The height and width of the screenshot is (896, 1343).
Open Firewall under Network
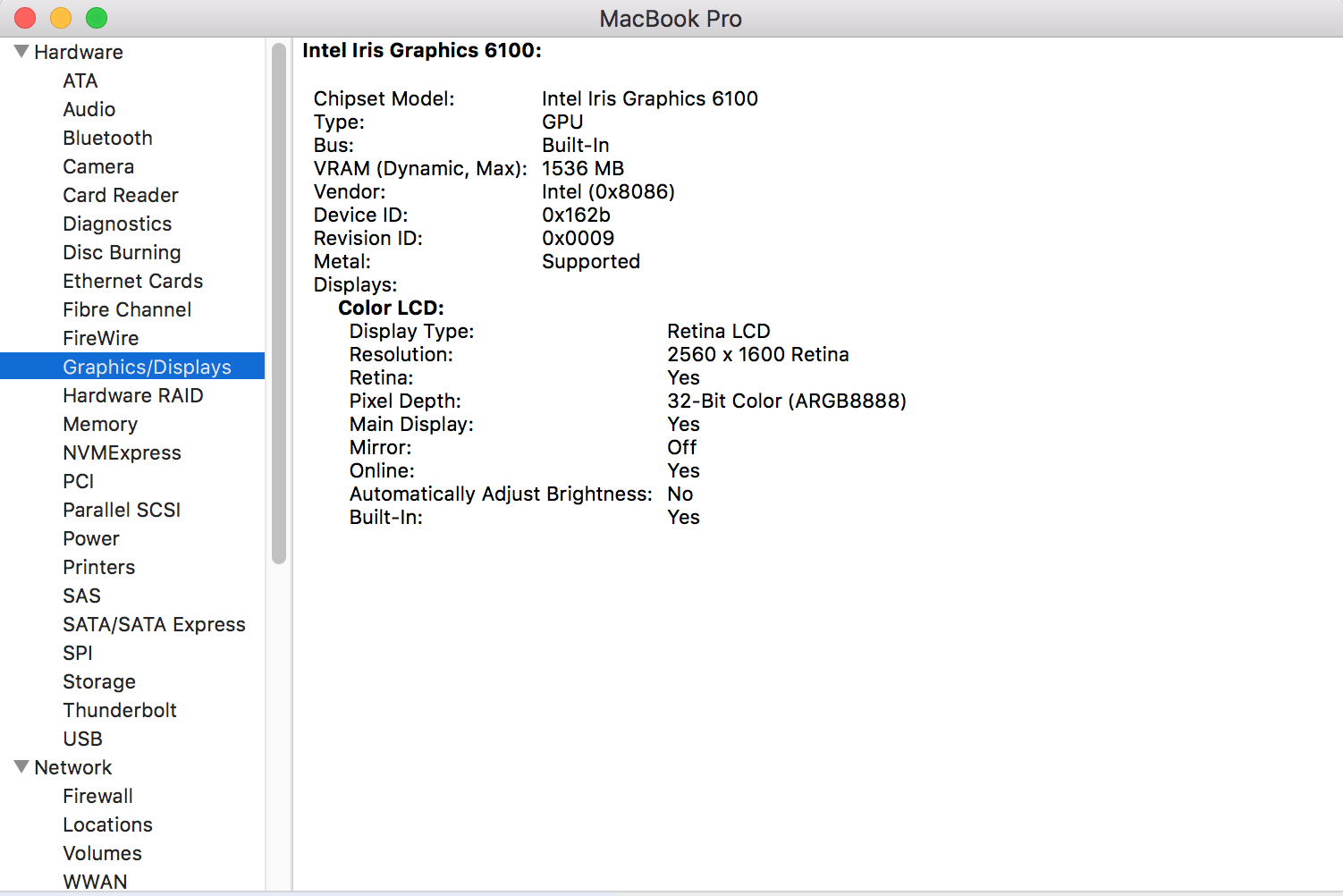97,796
